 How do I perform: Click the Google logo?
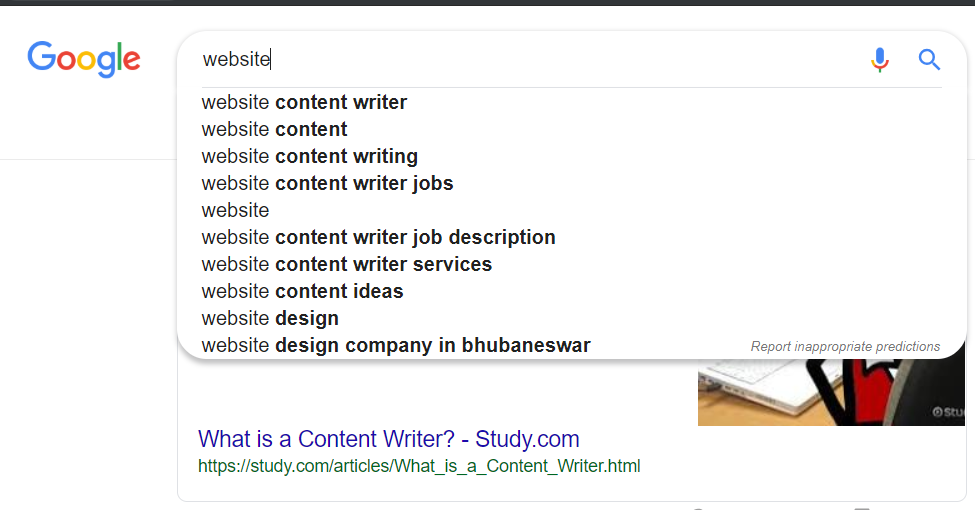click(x=84, y=59)
